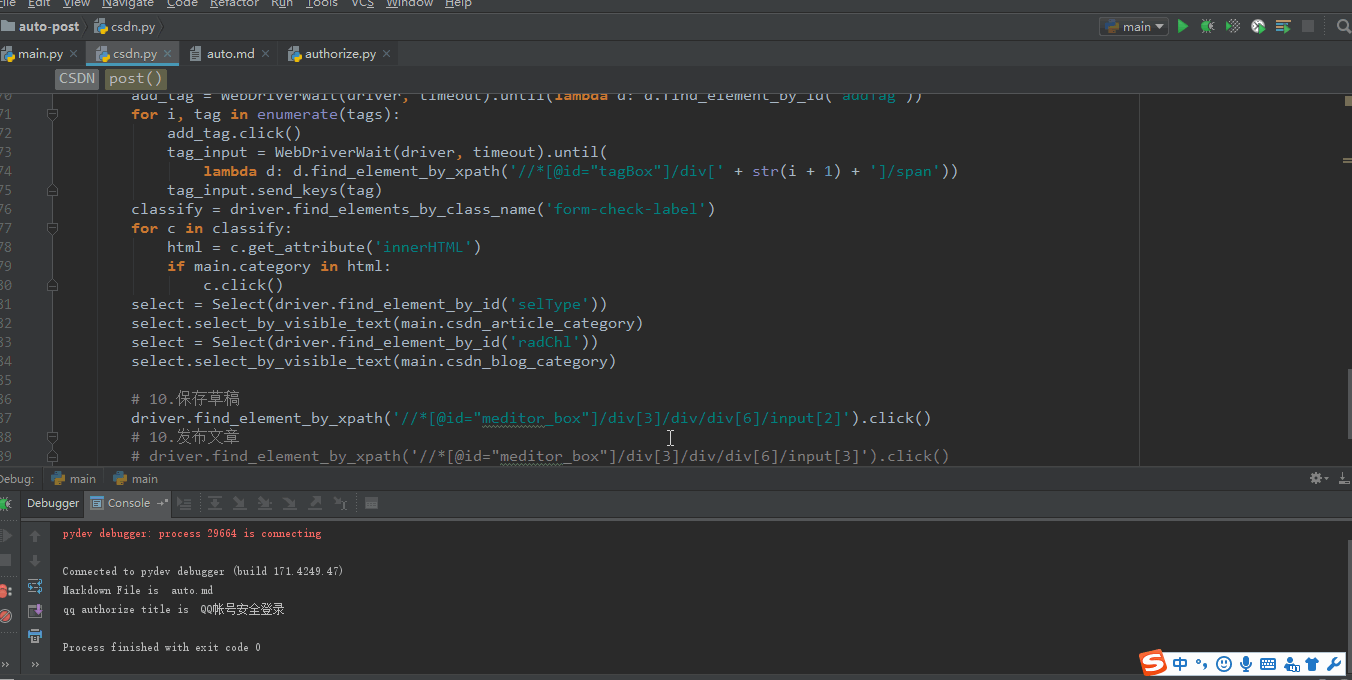Image resolution: width=1352 pixels, height=680 pixels.
Task: Click the Profile run icon
Action: tap(1258, 27)
